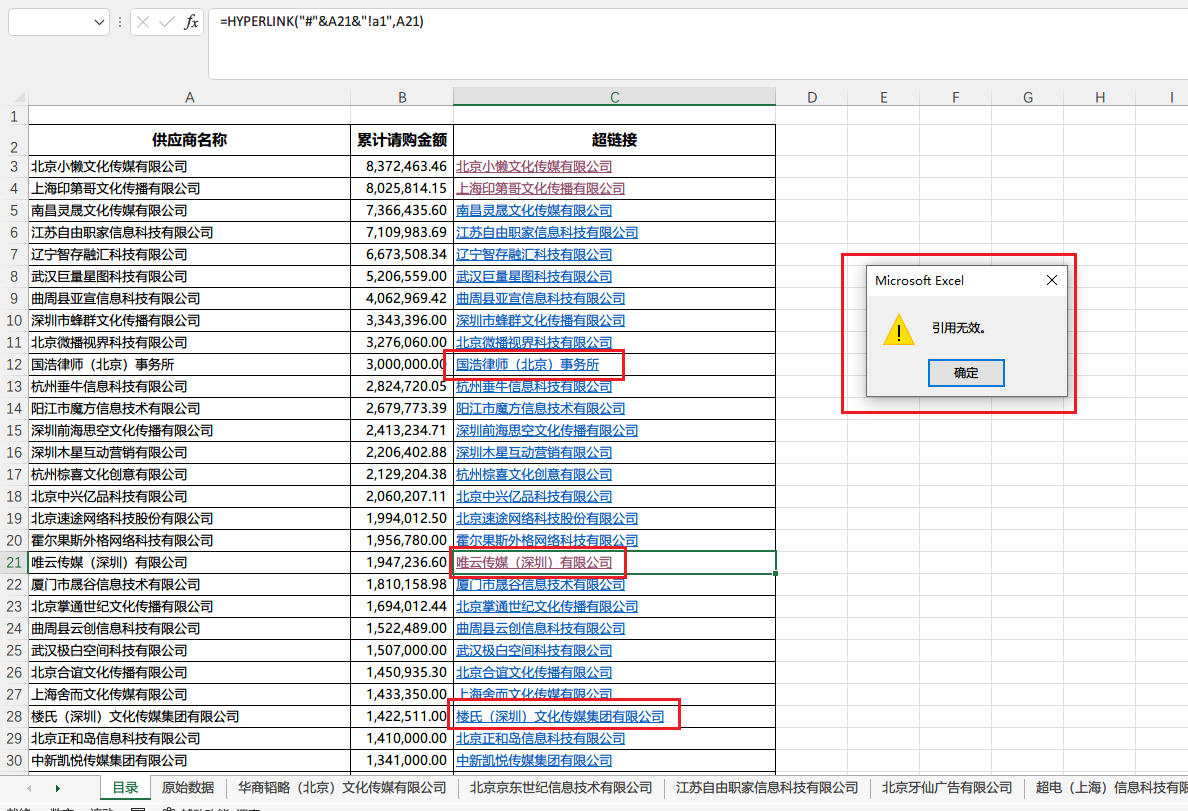The height and width of the screenshot is (811, 1188).
Task: Open the 北京京东世纪信息技术有限公司 sheet tab
Action: [561, 788]
